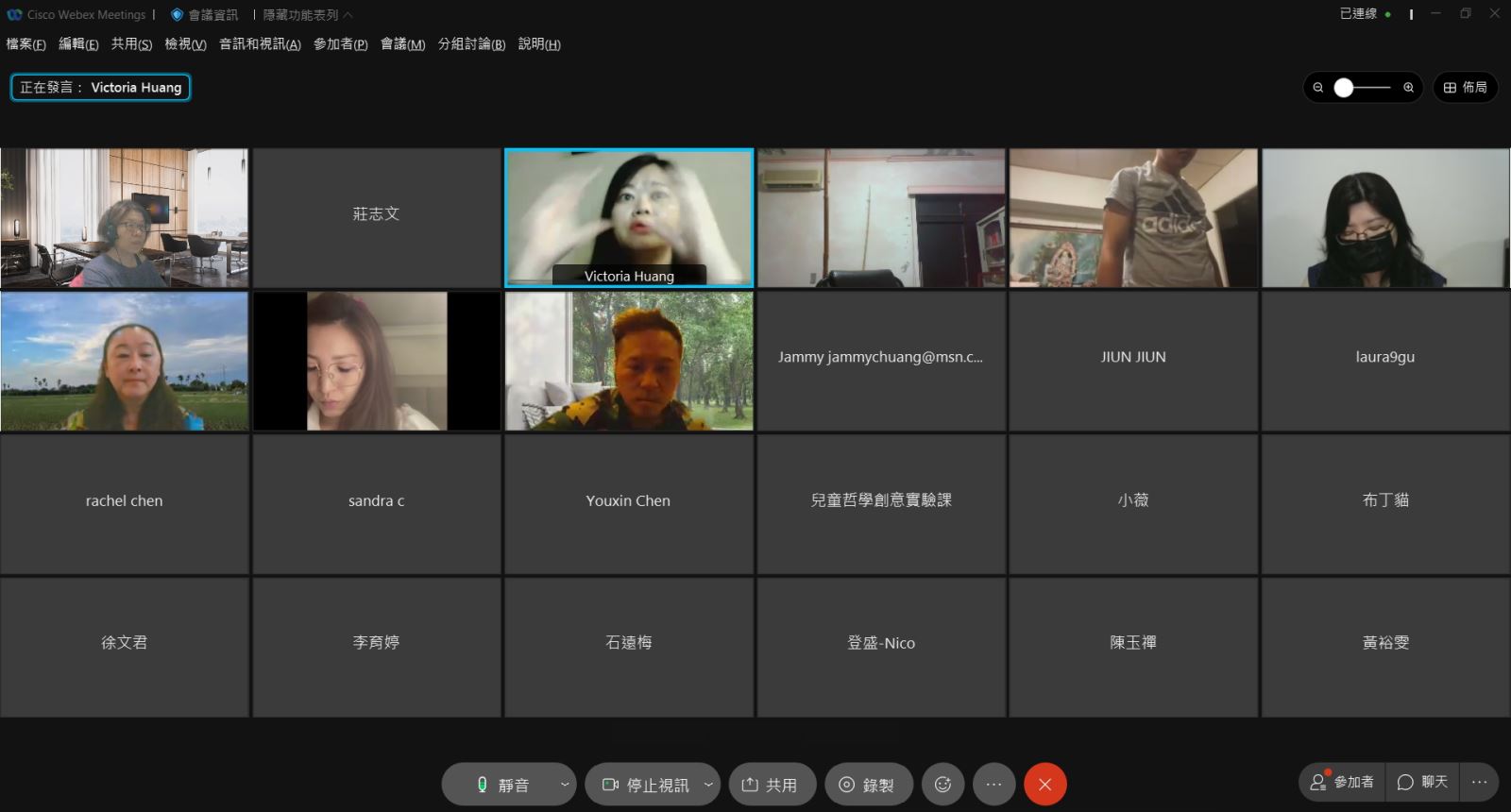Viewport: 1511px width, 812px height.
Task: Select the JIUN JIUN participant tile
Action: point(1133,361)
